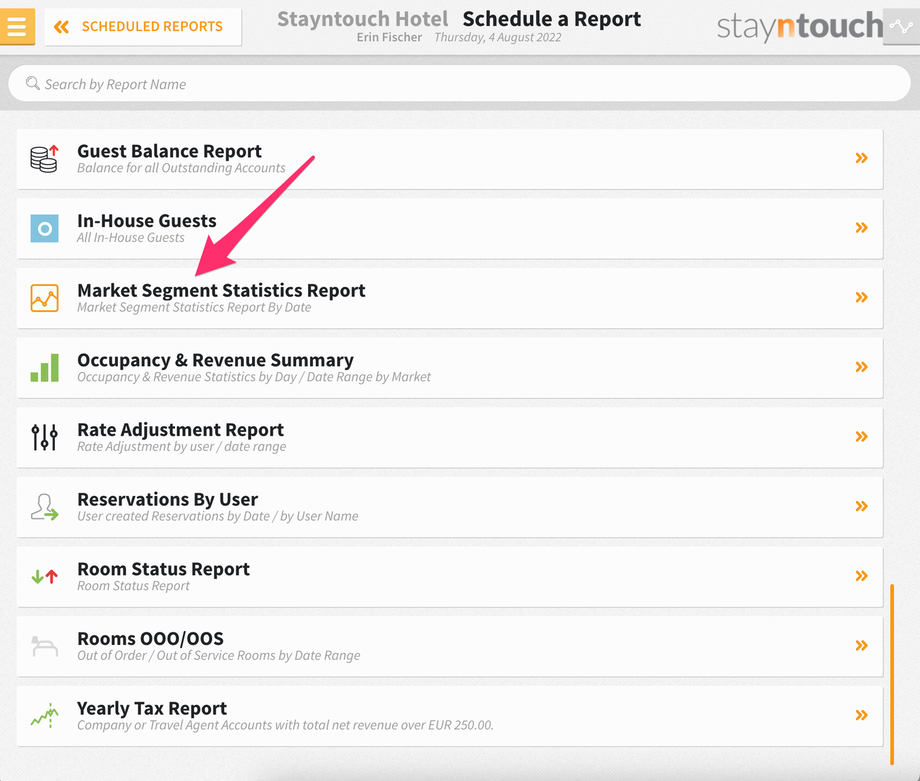
Task: Select the Market Segment Statistics chart icon
Action: [45, 298]
